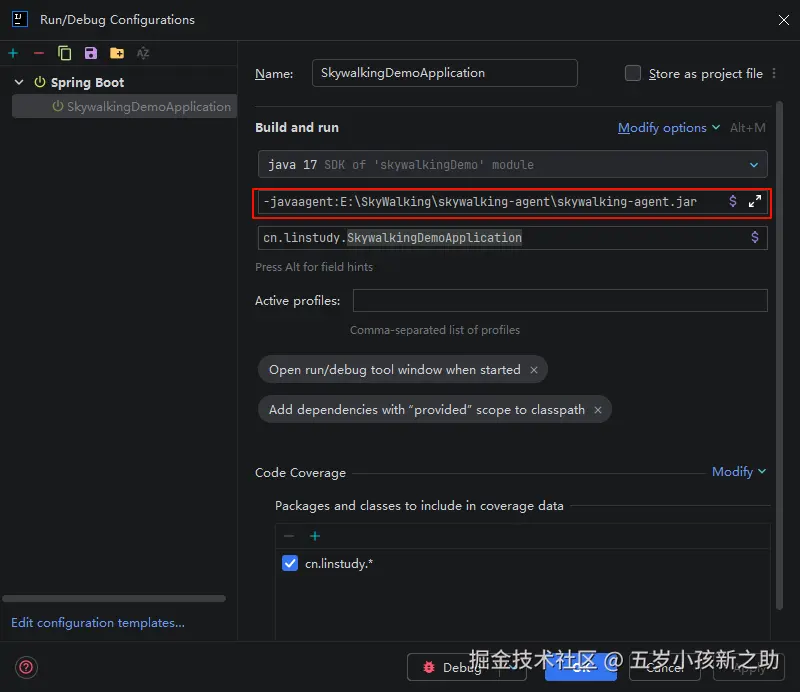This screenshot has width=800, height=692.
Task: Insert macro in the main class field
Action: point(755,237)
